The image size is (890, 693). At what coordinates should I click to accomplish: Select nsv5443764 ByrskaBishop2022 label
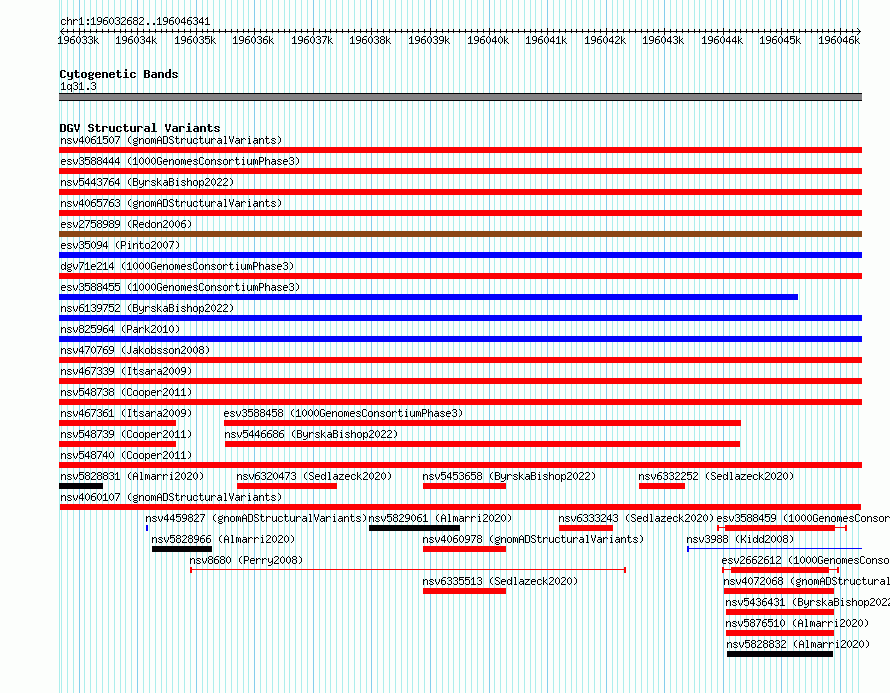pyautogui.click(x=147, y=182)
